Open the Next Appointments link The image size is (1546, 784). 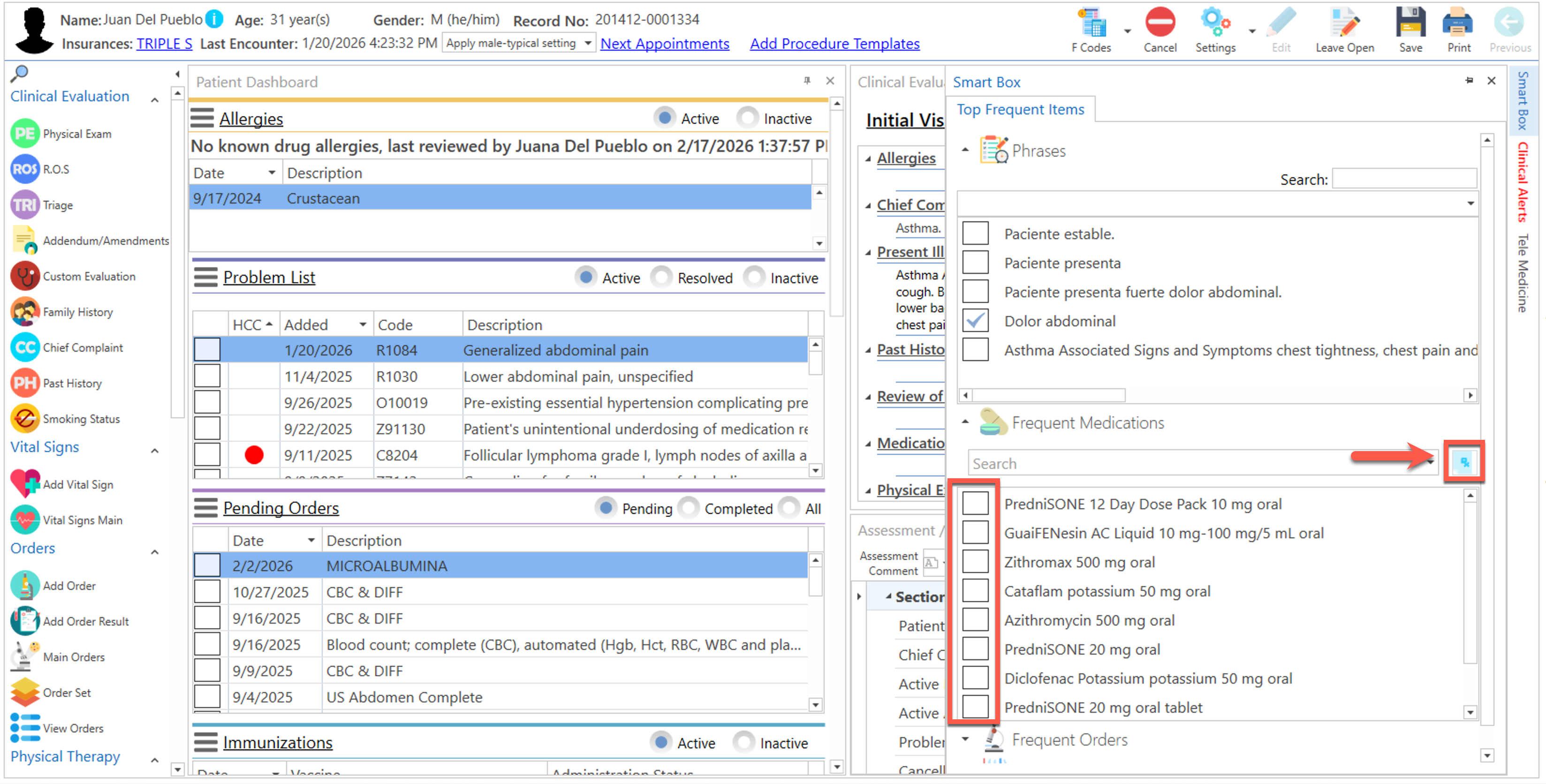point(664,44)
